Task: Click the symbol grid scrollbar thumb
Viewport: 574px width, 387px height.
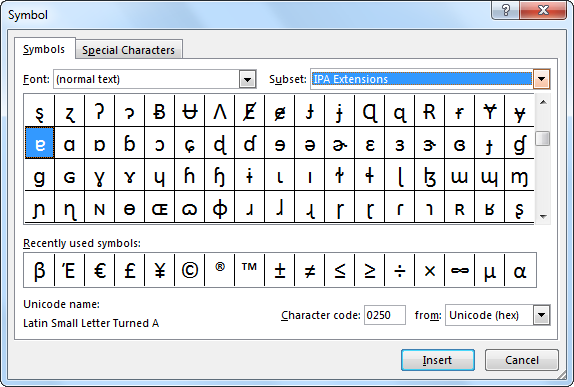Action: click(x=543, y=138)
